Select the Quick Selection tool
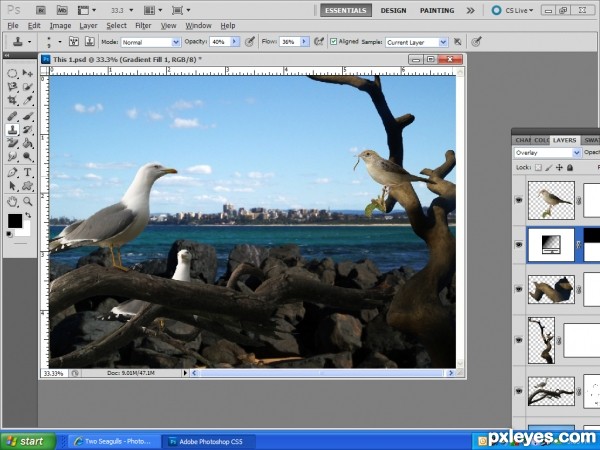The height and width of the screenshot is (450, 600). [28, 87]
